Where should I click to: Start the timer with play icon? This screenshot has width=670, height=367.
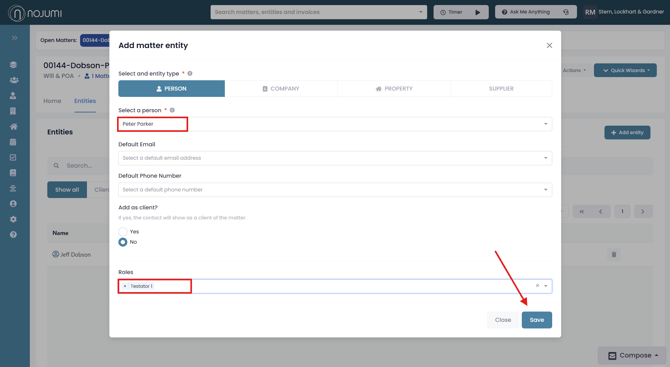coord(478,12)
